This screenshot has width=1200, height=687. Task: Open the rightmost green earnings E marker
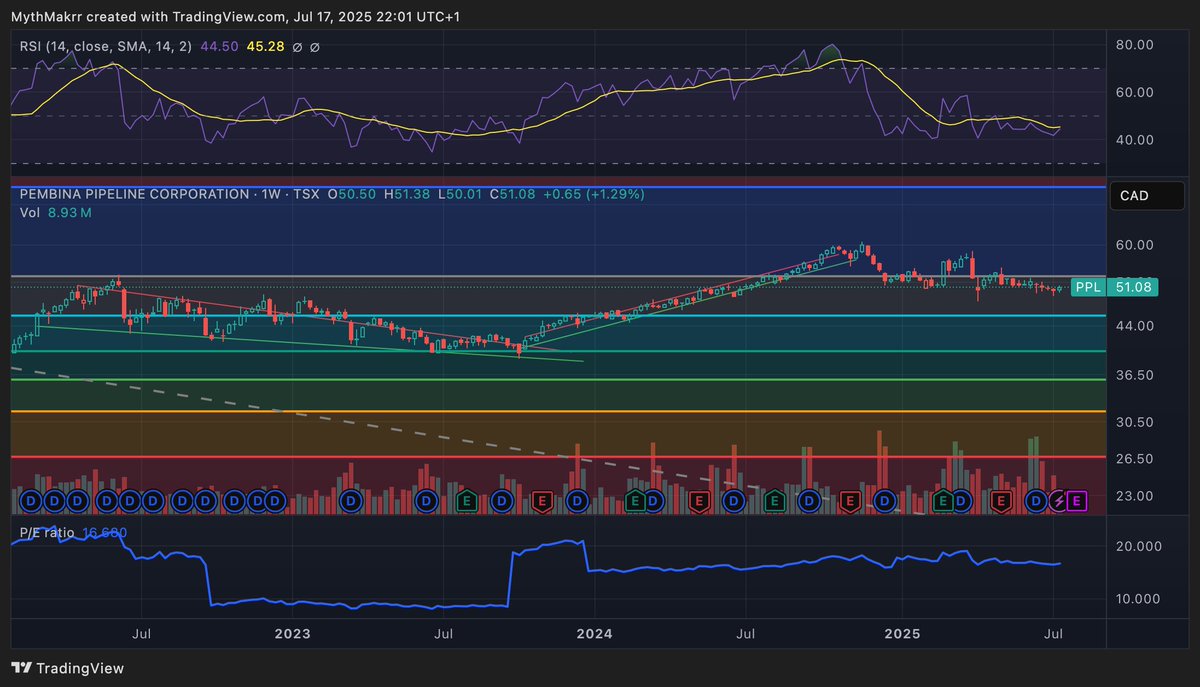click(x=942, y=499)
